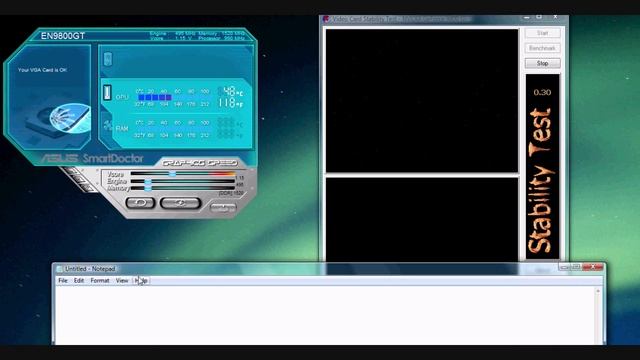Click the wide middle oval button under the SmartDoctor sliders
The width and height of the screenshot is (640, 360).
point(180,203)
